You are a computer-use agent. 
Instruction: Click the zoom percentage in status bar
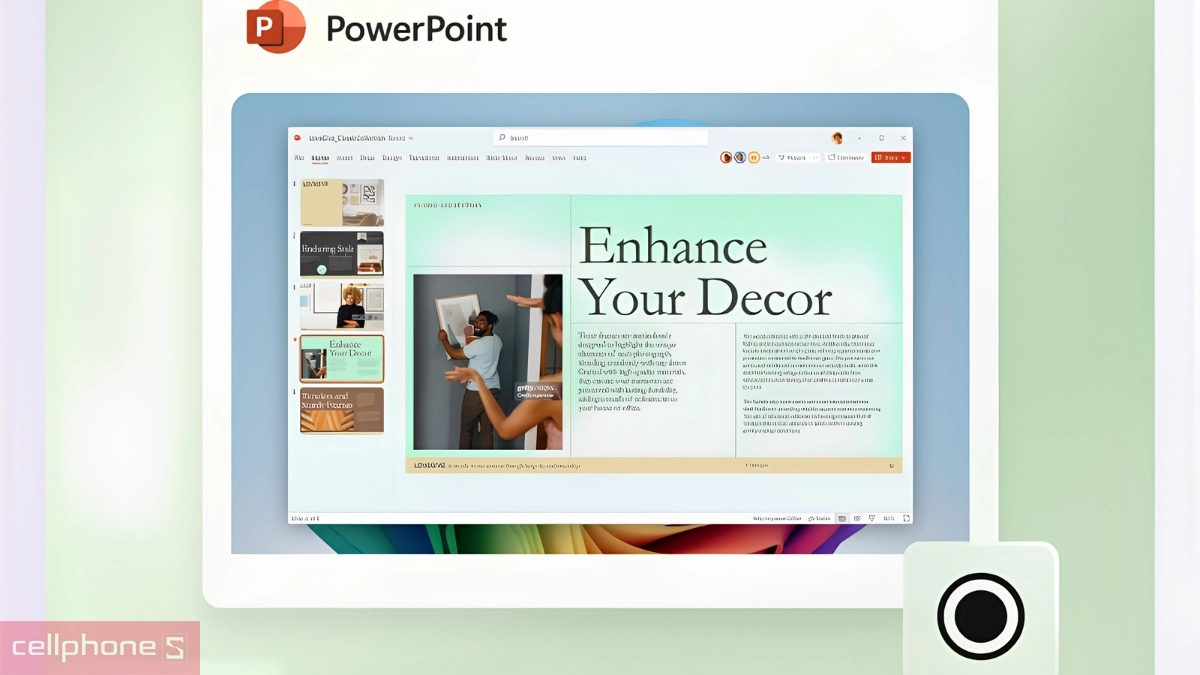(889, 518)
